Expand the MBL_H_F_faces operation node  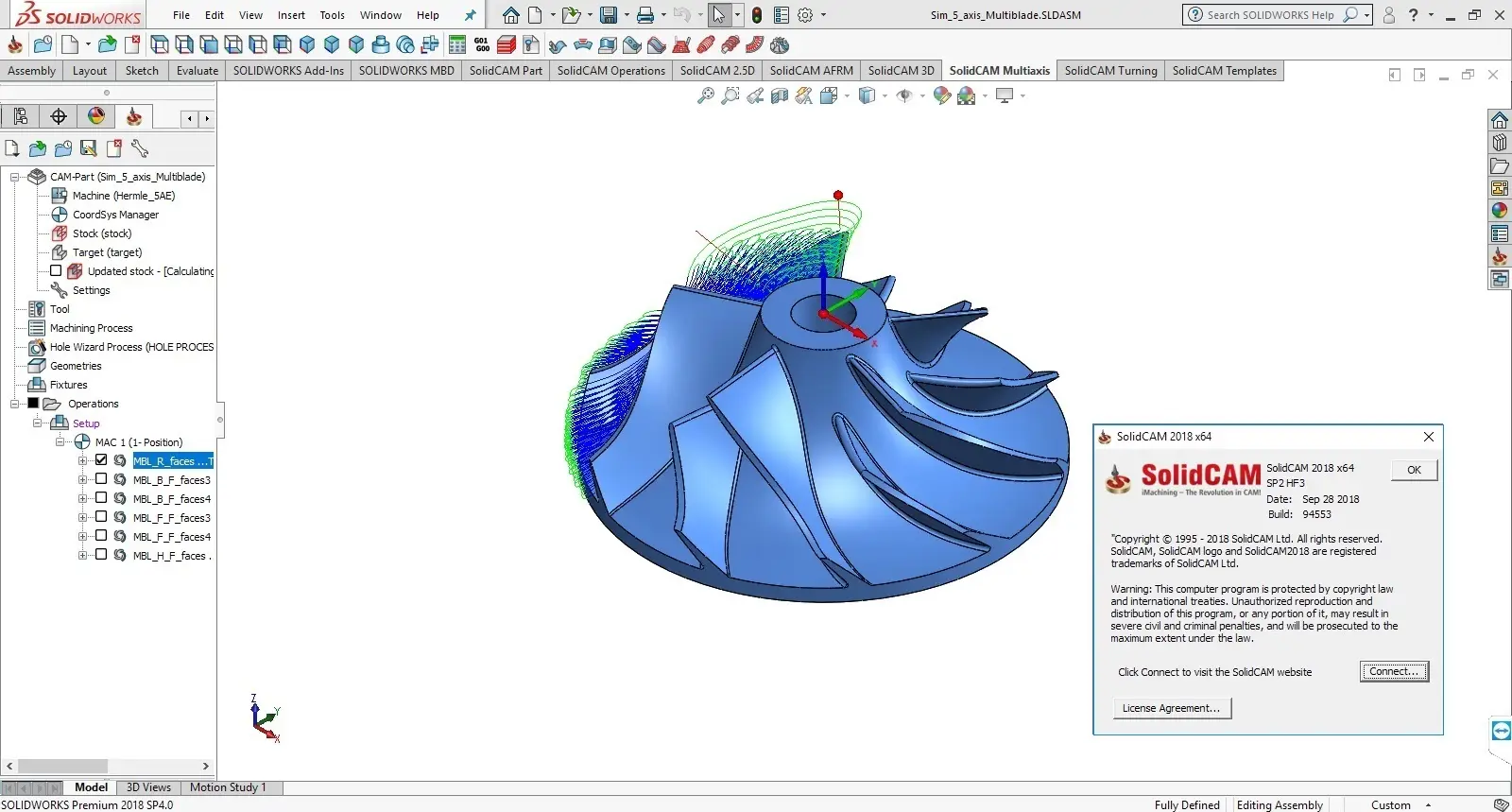coord(82,555)
